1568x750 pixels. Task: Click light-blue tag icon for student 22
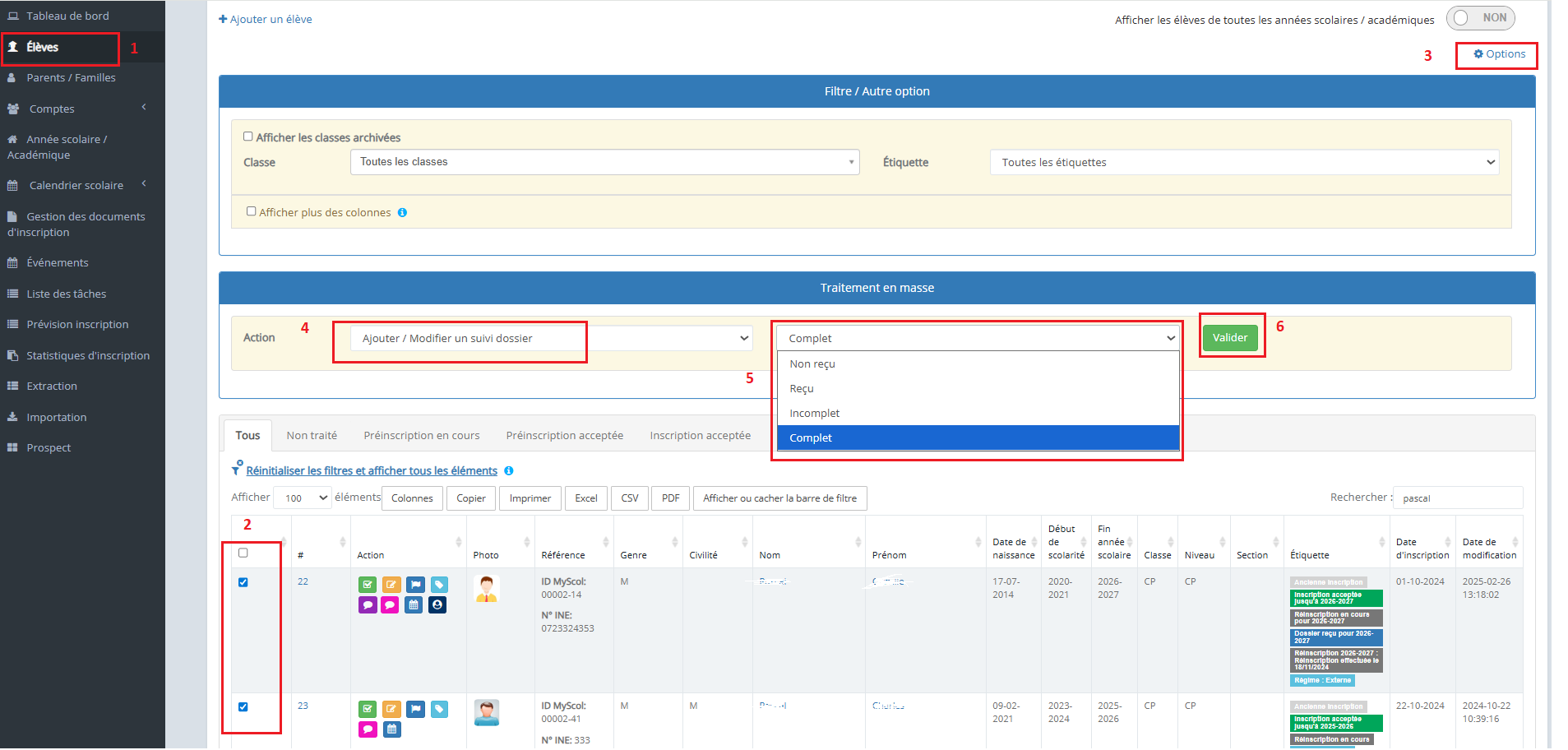[439, 585]
